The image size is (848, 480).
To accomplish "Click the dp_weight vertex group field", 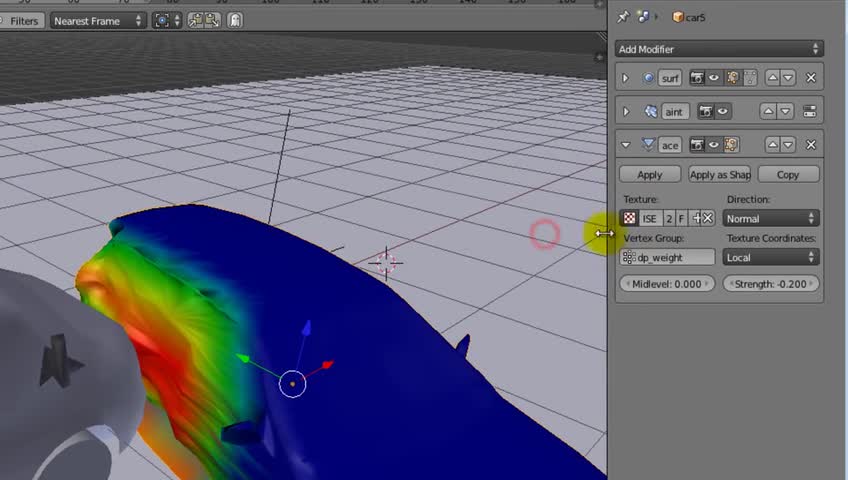I will click(x=667, y=257).
